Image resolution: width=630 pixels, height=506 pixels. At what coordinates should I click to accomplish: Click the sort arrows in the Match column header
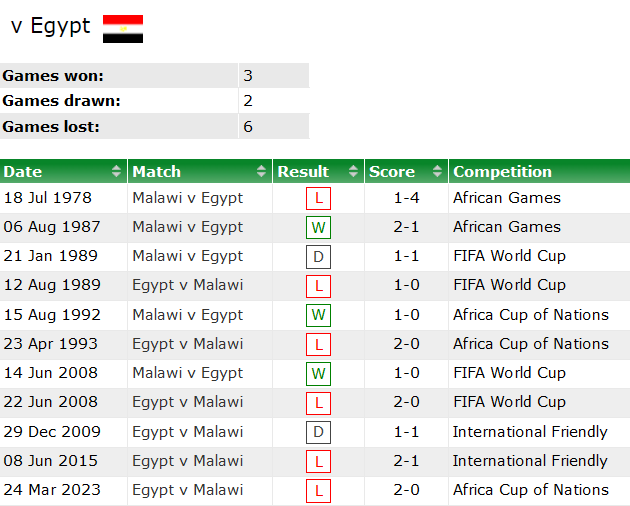pos(262,172)
